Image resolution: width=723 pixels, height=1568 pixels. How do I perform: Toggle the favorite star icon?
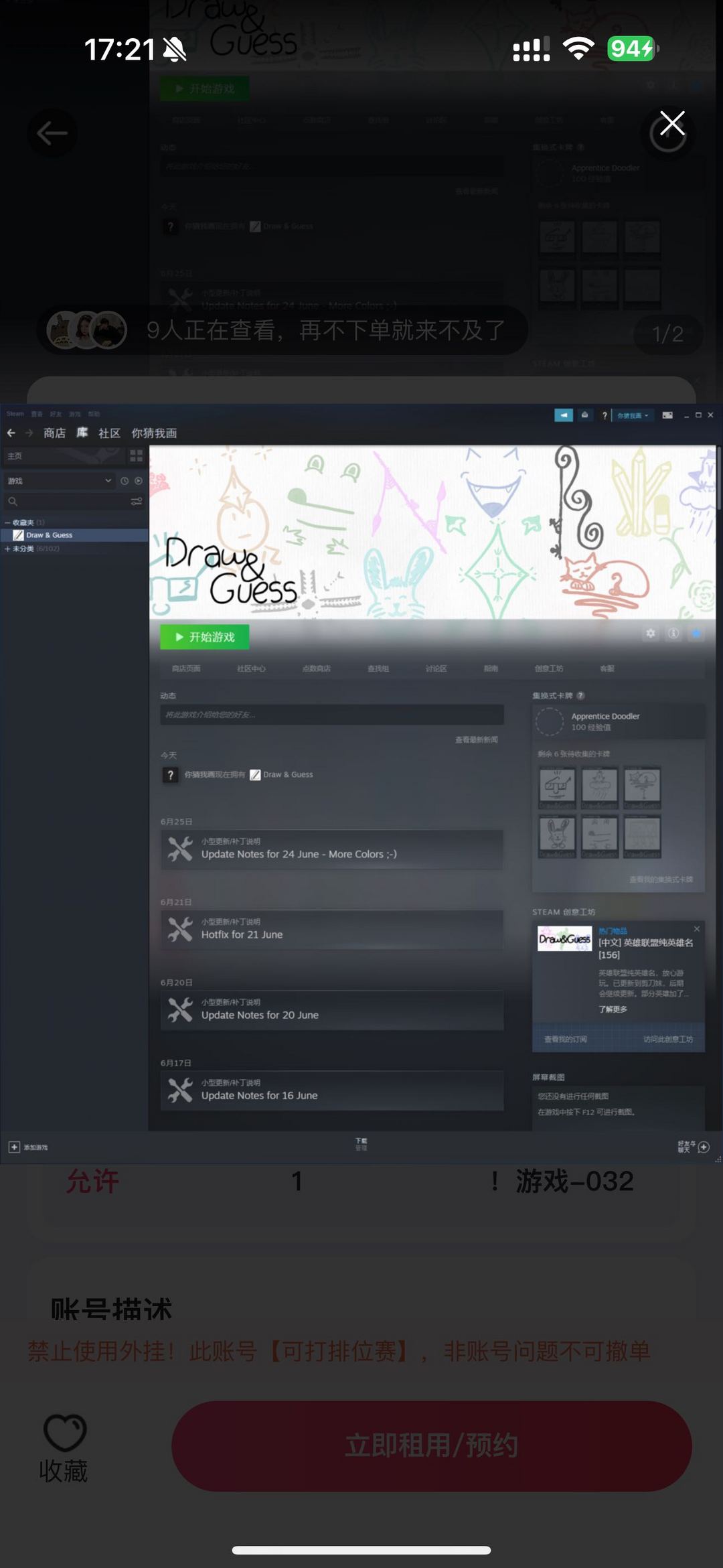tap(696, 634)
